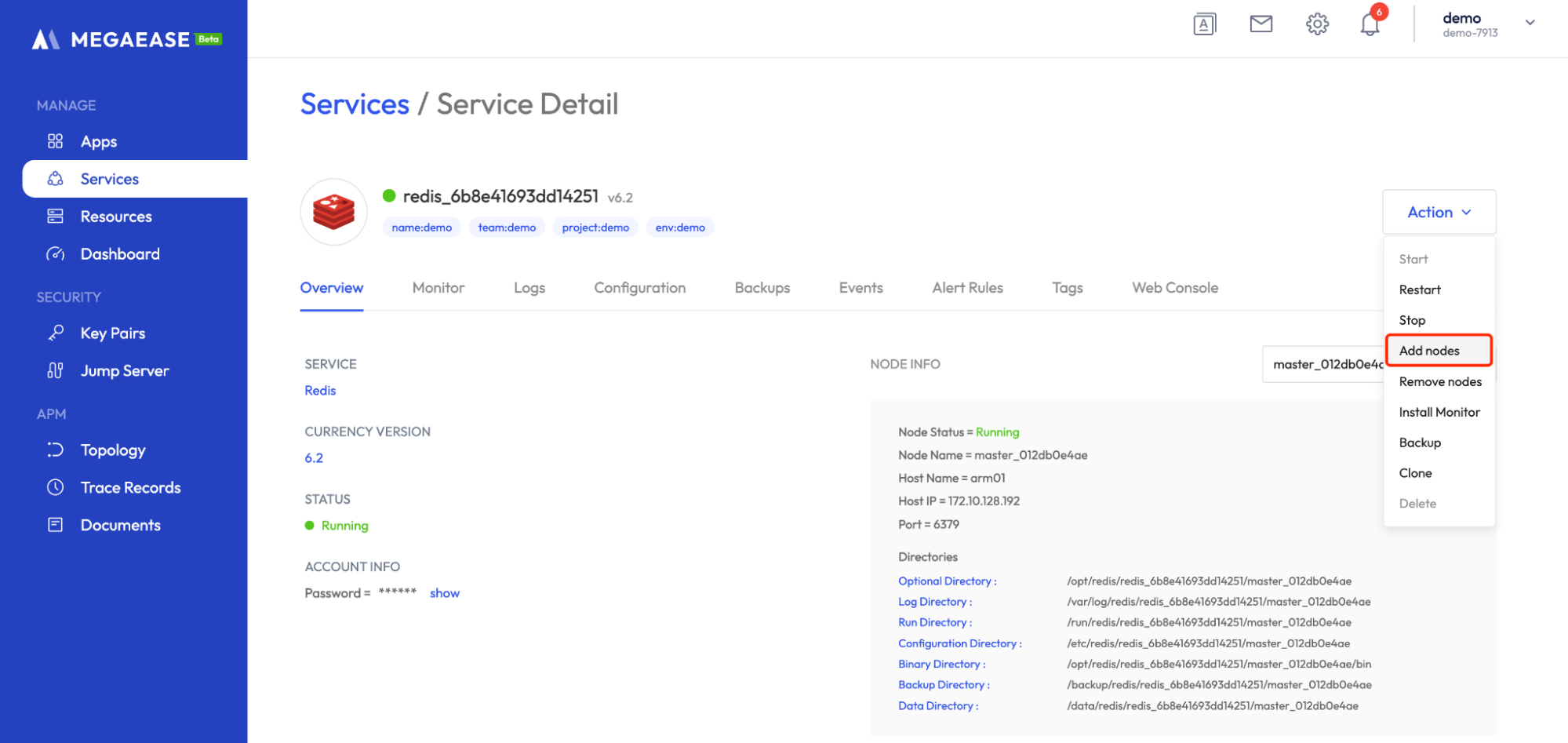1568x743 pixels.
Task: Click the Dashboard gauge icon
Action: click(55, 254)
